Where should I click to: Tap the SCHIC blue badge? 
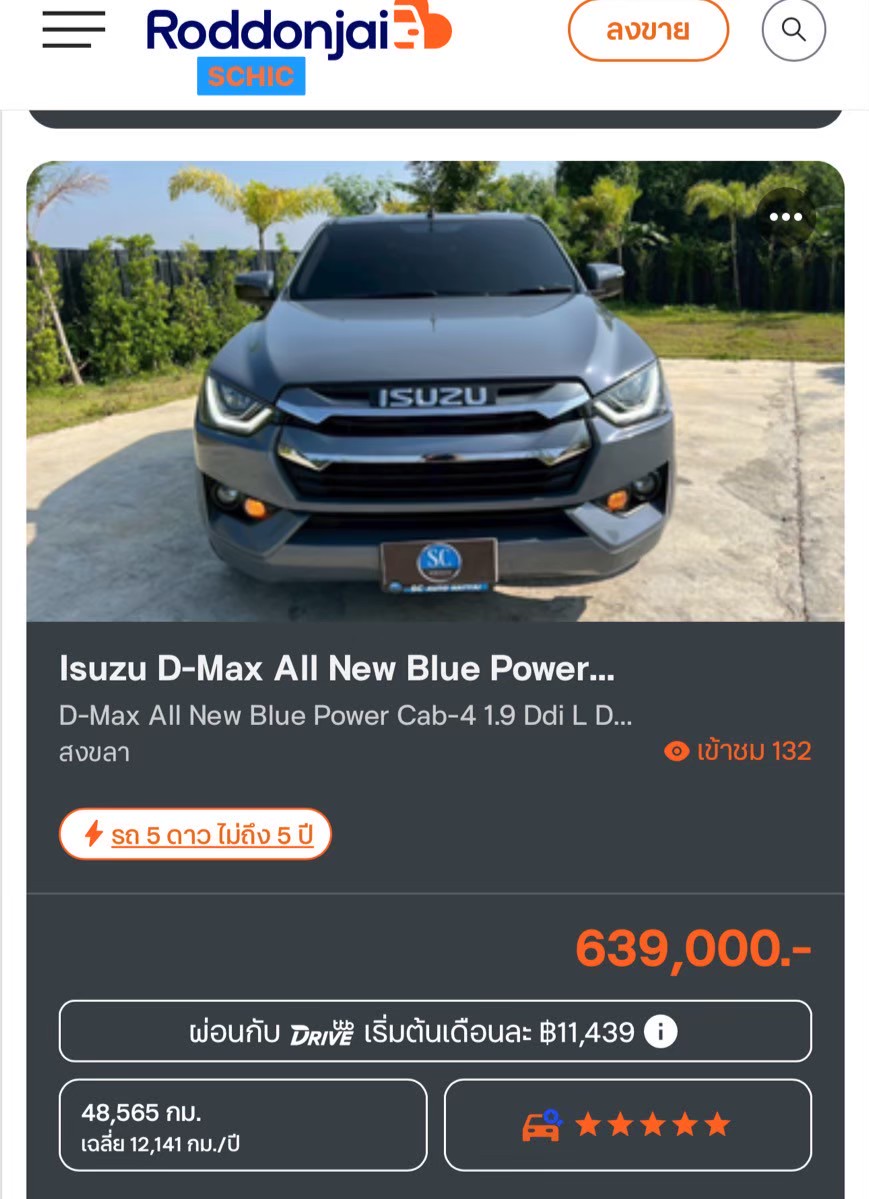(251, 76)
